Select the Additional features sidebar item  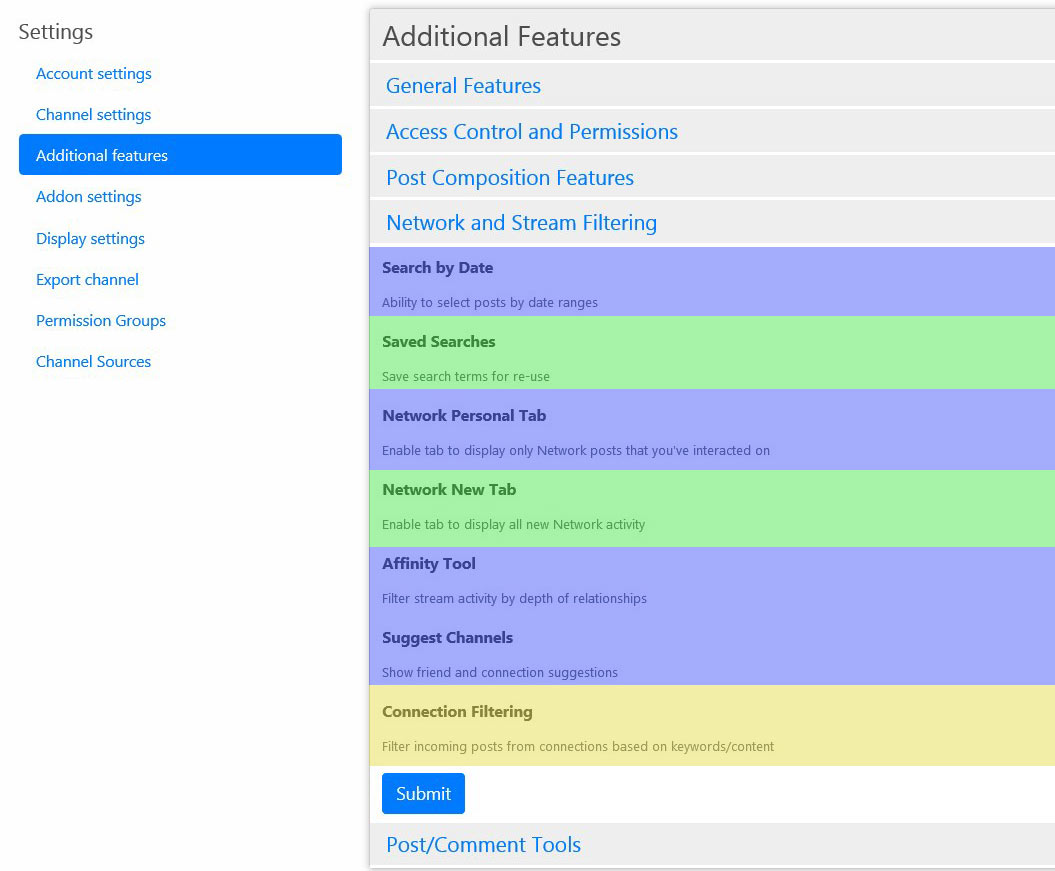(x=102, y=156)
